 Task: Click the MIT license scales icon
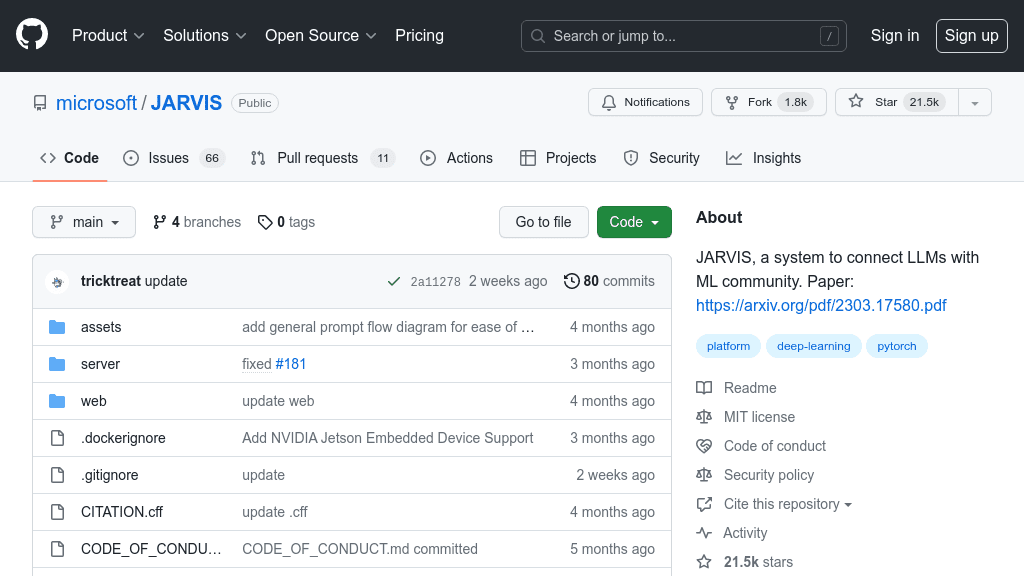pos(707,417)
